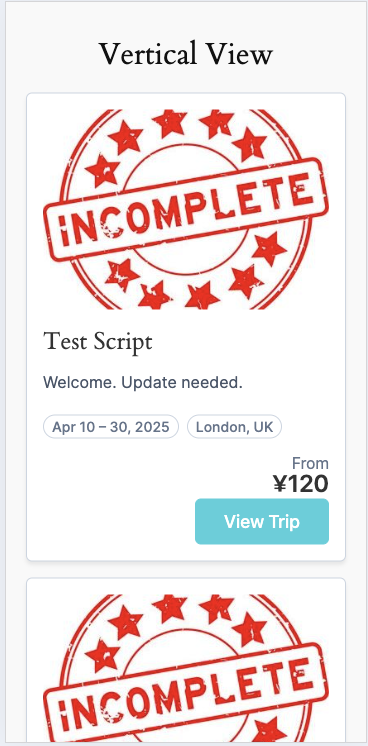Click bottom center star in first card's stamp
This screenshot has height=746, width=368.
(x=202, y=295)
